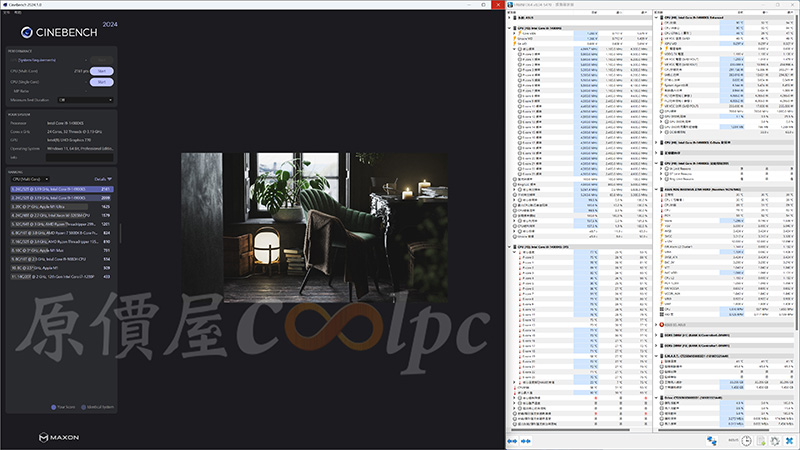The width and height of the screenshot is (800, 450).
Task: Start the CPU Multi Core benchmark
Action: 102,71
